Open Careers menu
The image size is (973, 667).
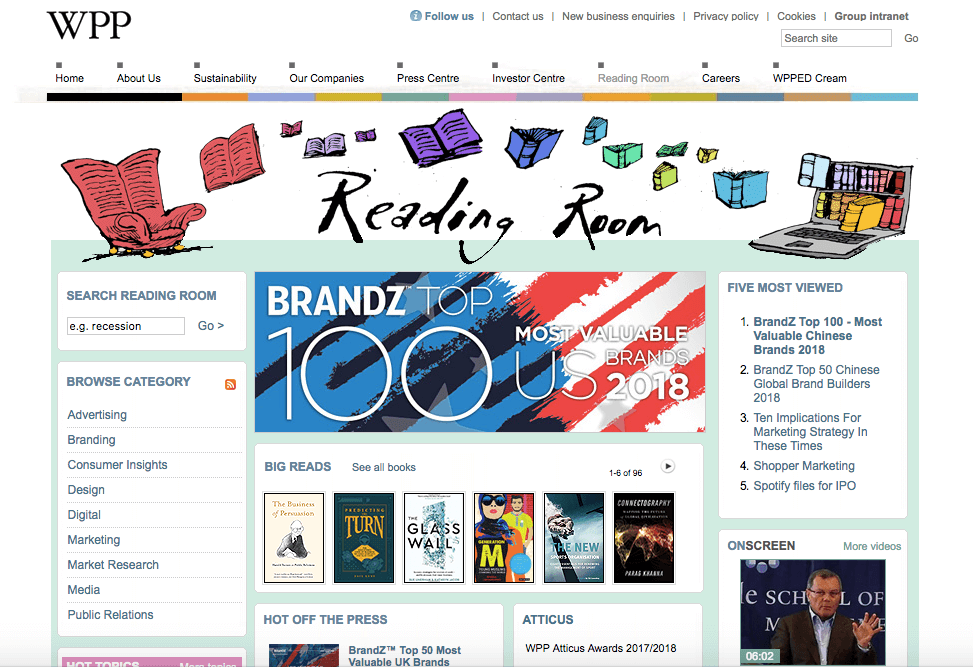[x=720, y=78]
